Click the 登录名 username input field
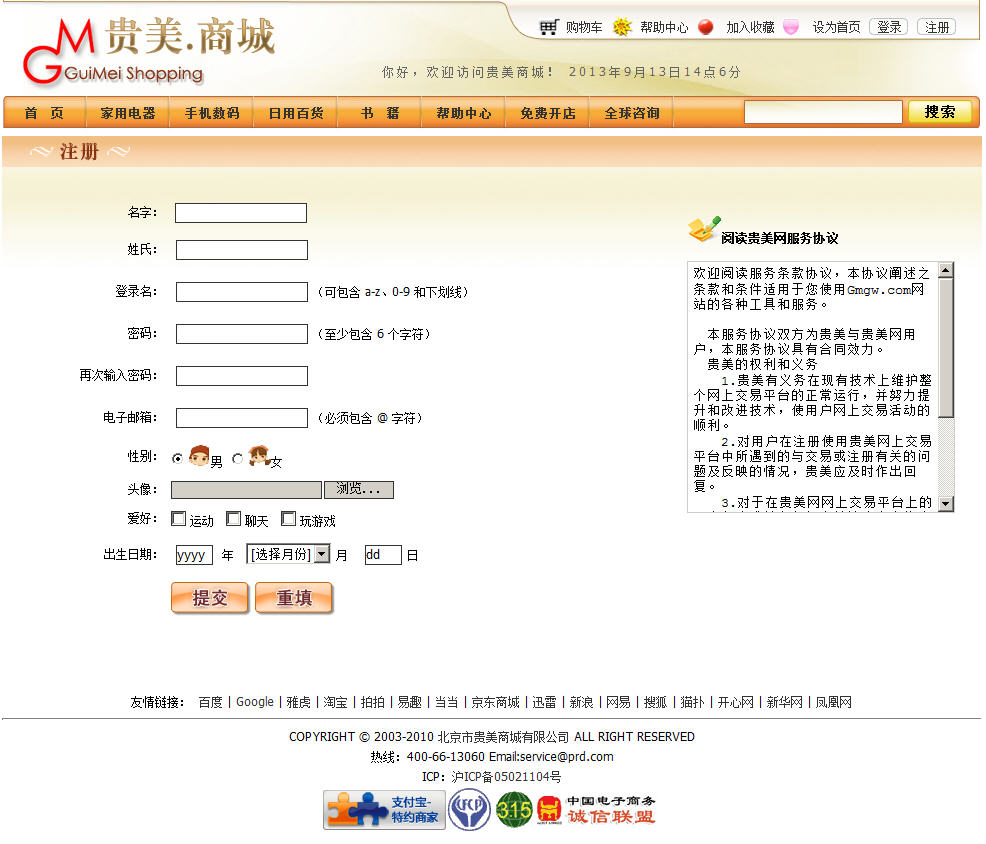The width and height of the screenshot is (986, 844). point(242,292)
